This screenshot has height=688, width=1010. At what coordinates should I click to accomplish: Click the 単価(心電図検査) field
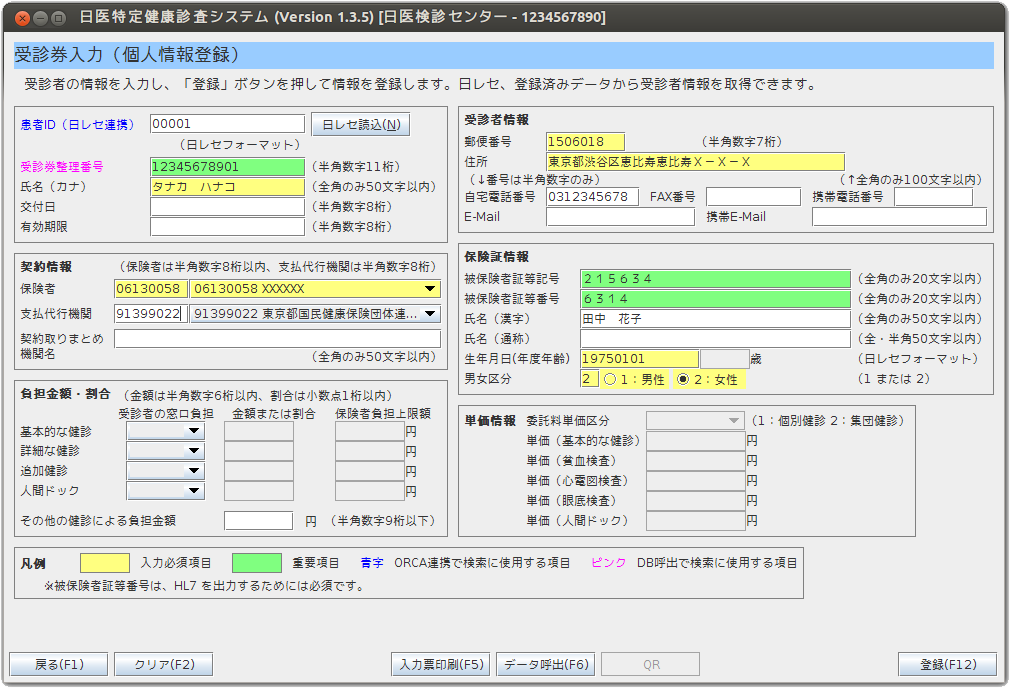point(696,481)
